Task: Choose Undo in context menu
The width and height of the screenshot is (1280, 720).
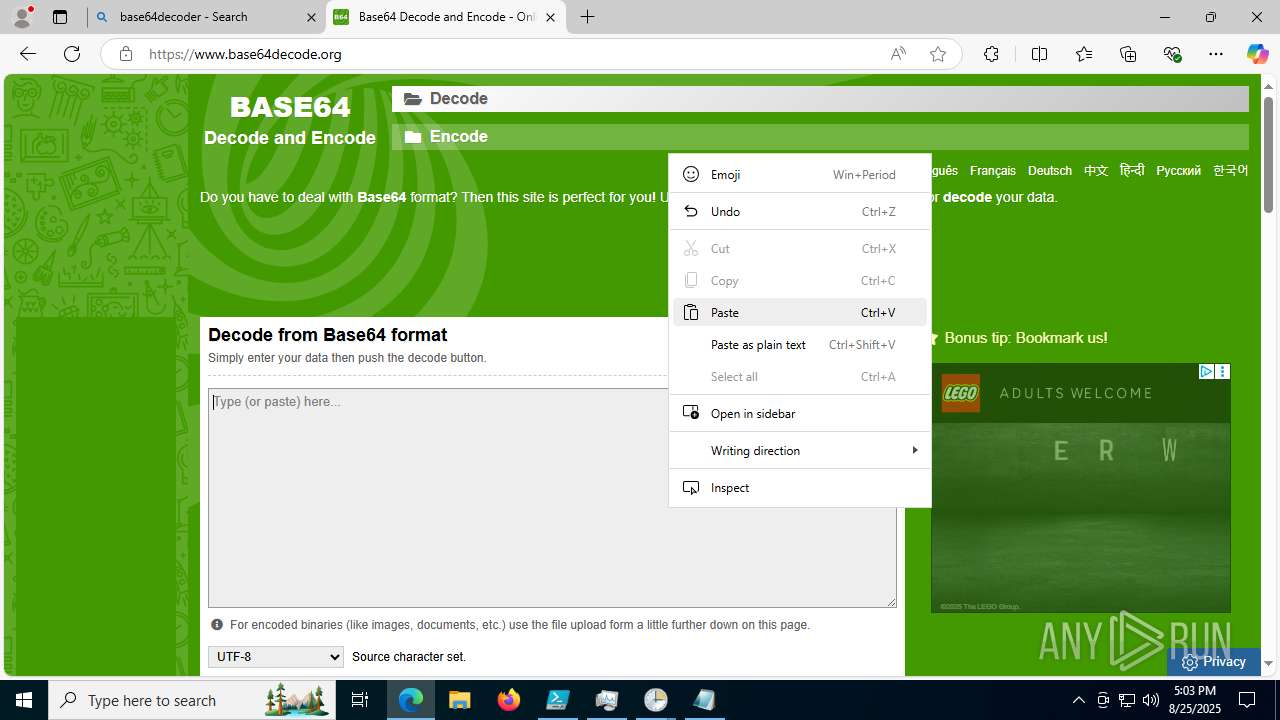Action: (x=800, y=211)
